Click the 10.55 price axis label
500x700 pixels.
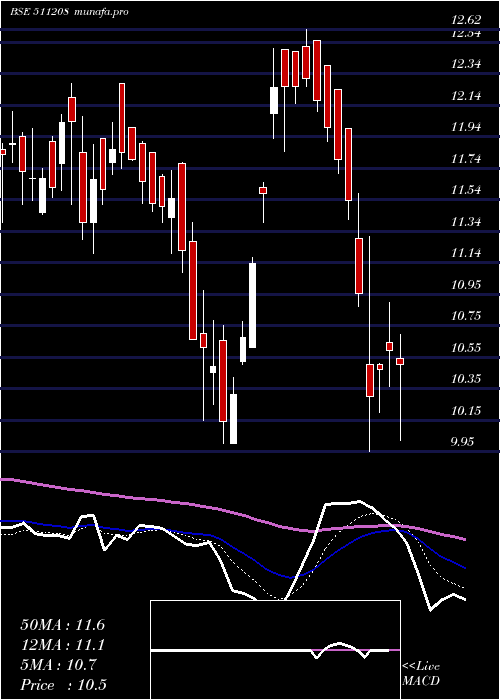coord(466,347)
